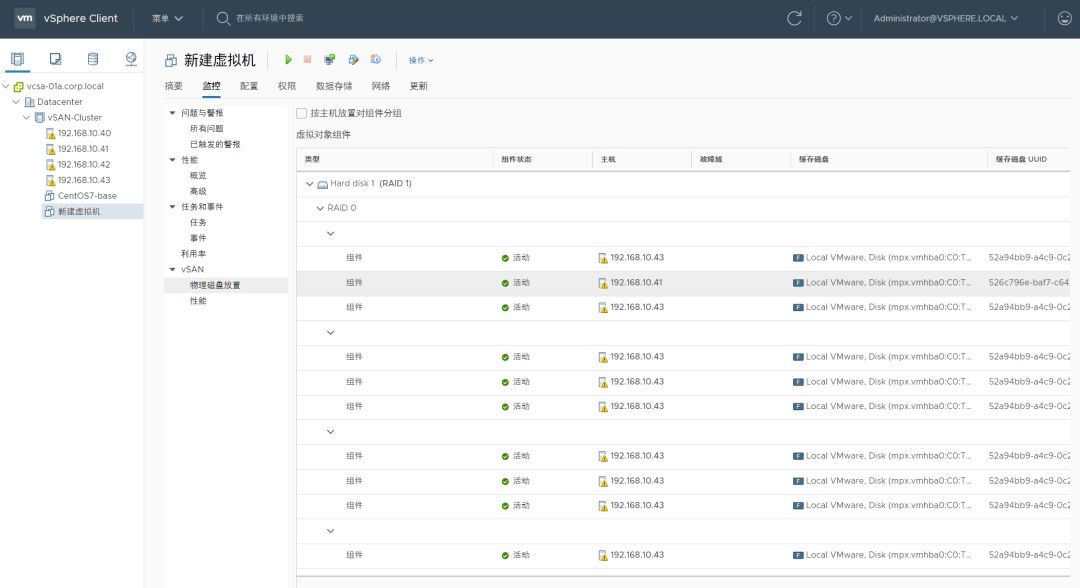Open the Storage inventory view icon

pyautogui.click(x=93, y=59)
